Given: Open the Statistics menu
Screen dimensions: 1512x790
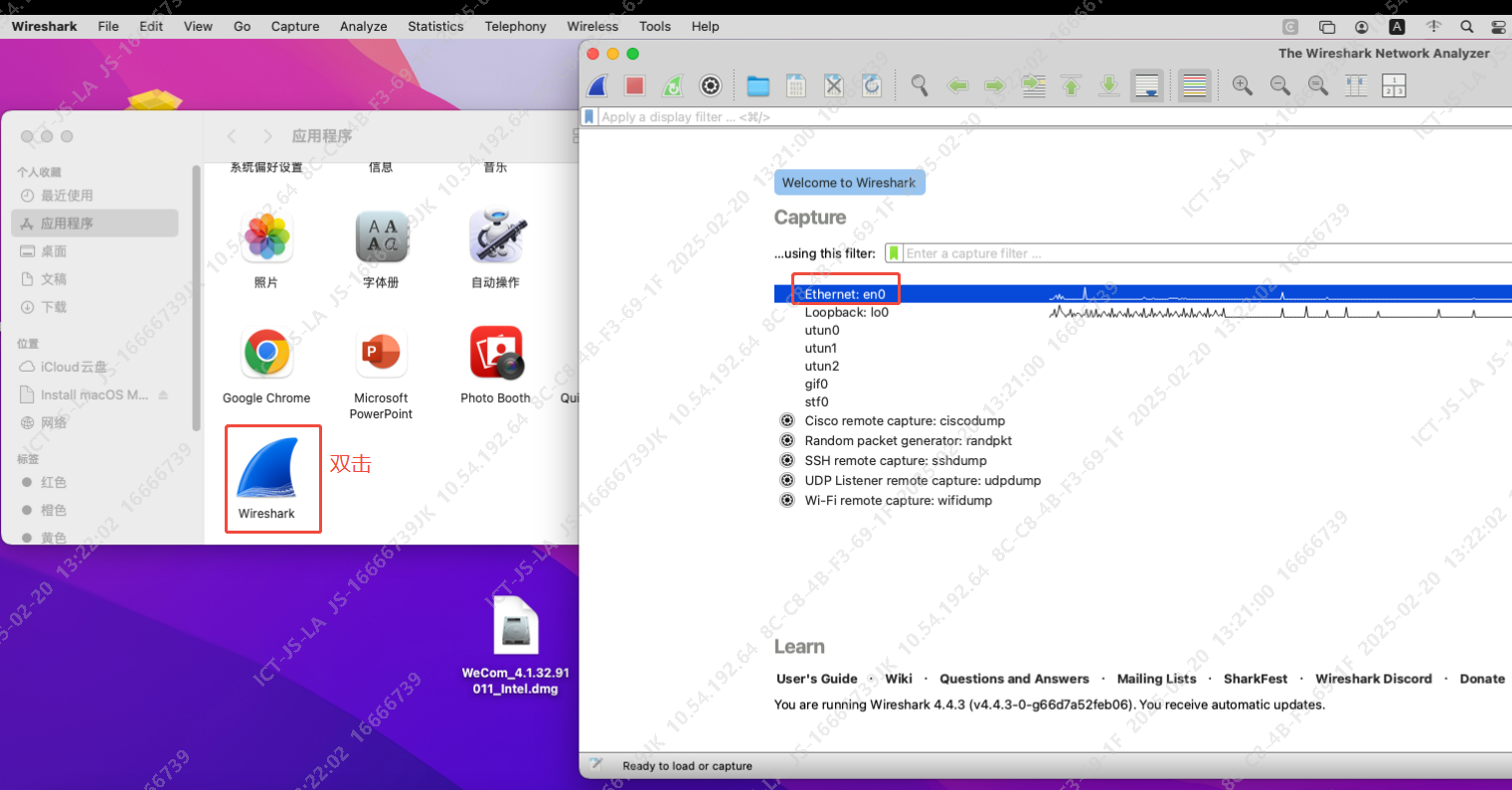Looking at the screenshot, I should coord(435,27).
